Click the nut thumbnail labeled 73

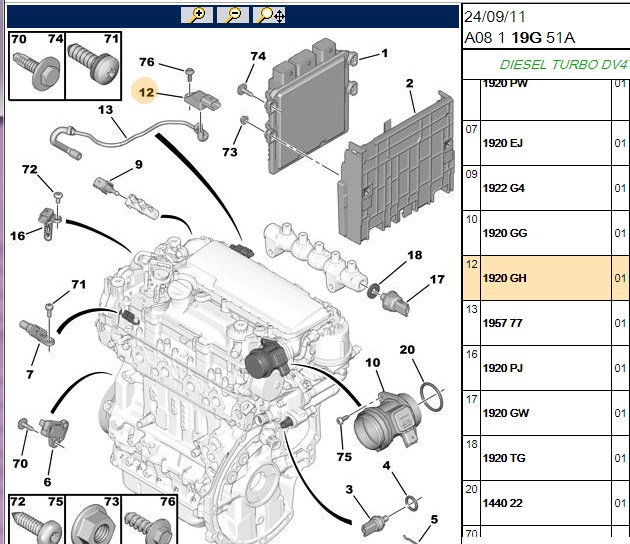coord(93,519)
